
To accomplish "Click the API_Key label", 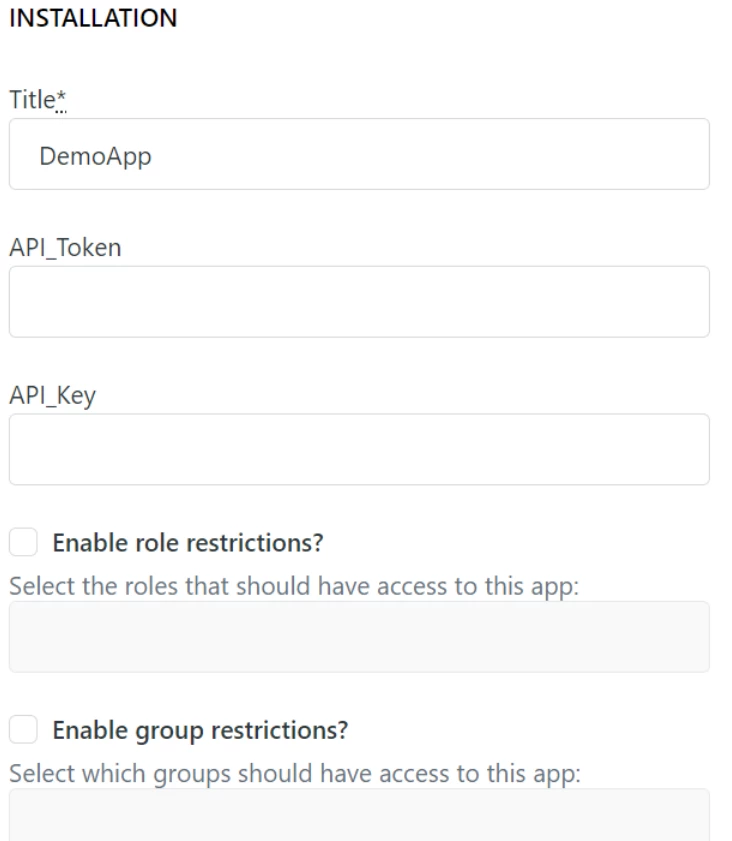I will point(52,396).
